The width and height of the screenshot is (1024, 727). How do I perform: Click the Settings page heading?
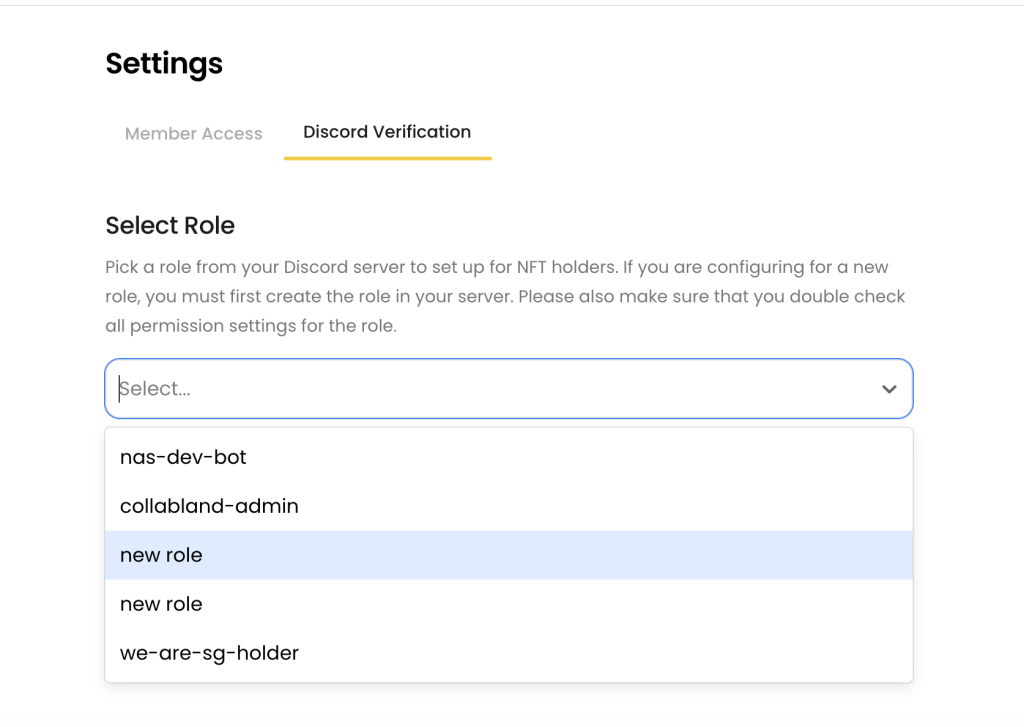163,63
